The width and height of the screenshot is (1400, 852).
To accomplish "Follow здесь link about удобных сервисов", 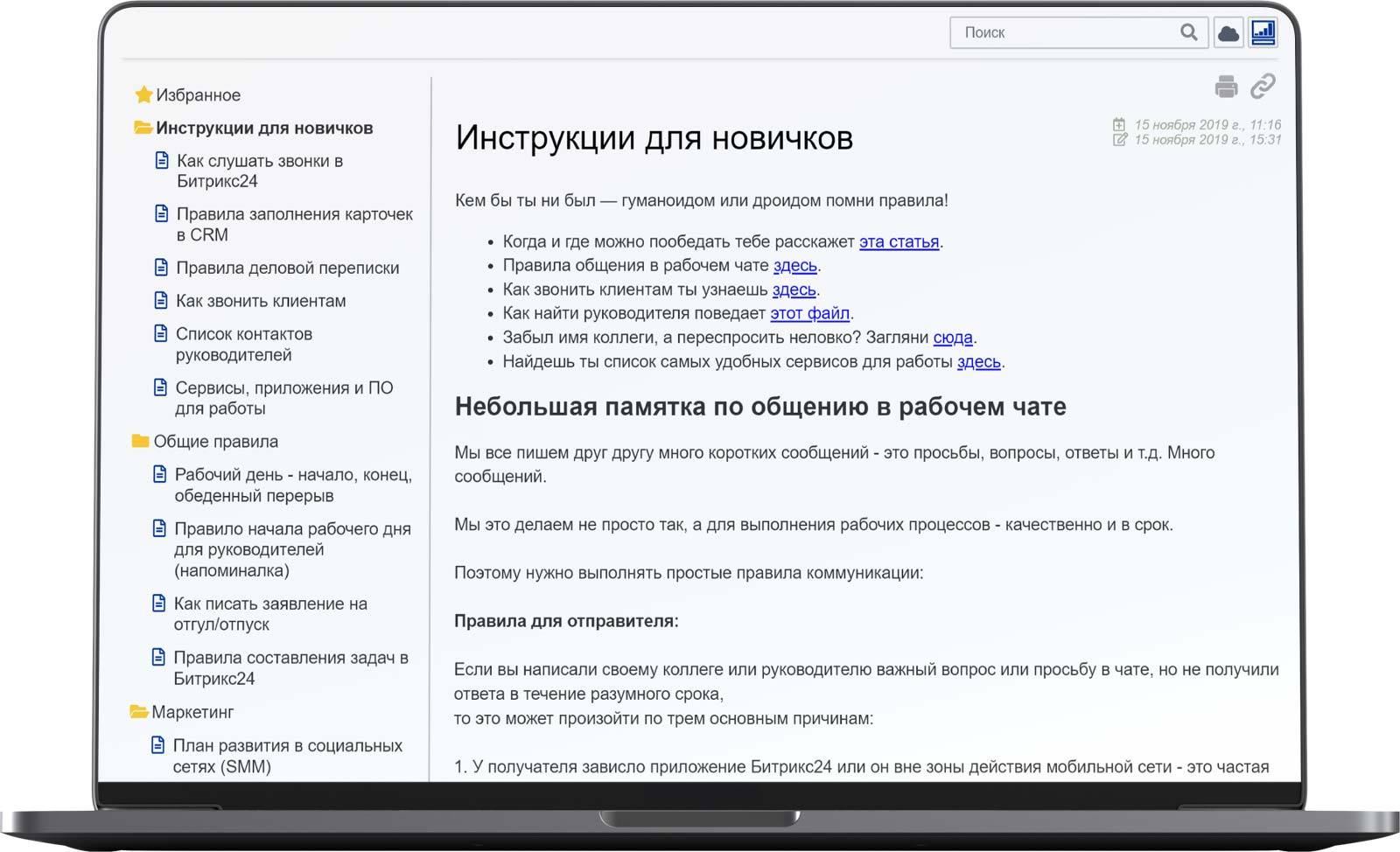I will point(979,361).
